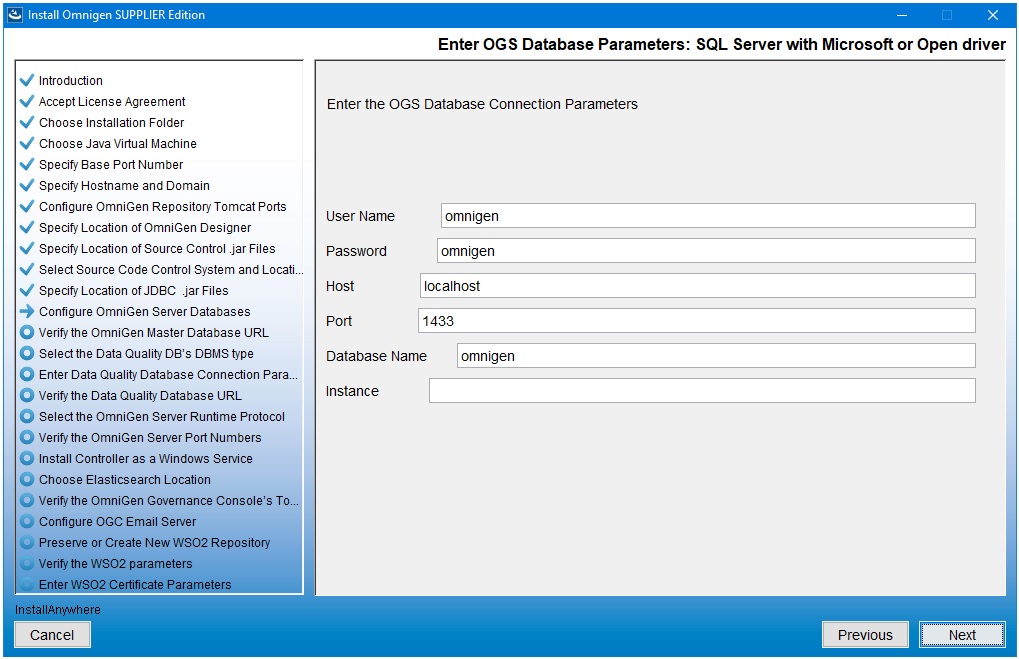Image resolution: width=1019 pixels, height=659 pixels.
Task: Click circle beside Install Controller as Windows Service
Action: coord(27,458)
